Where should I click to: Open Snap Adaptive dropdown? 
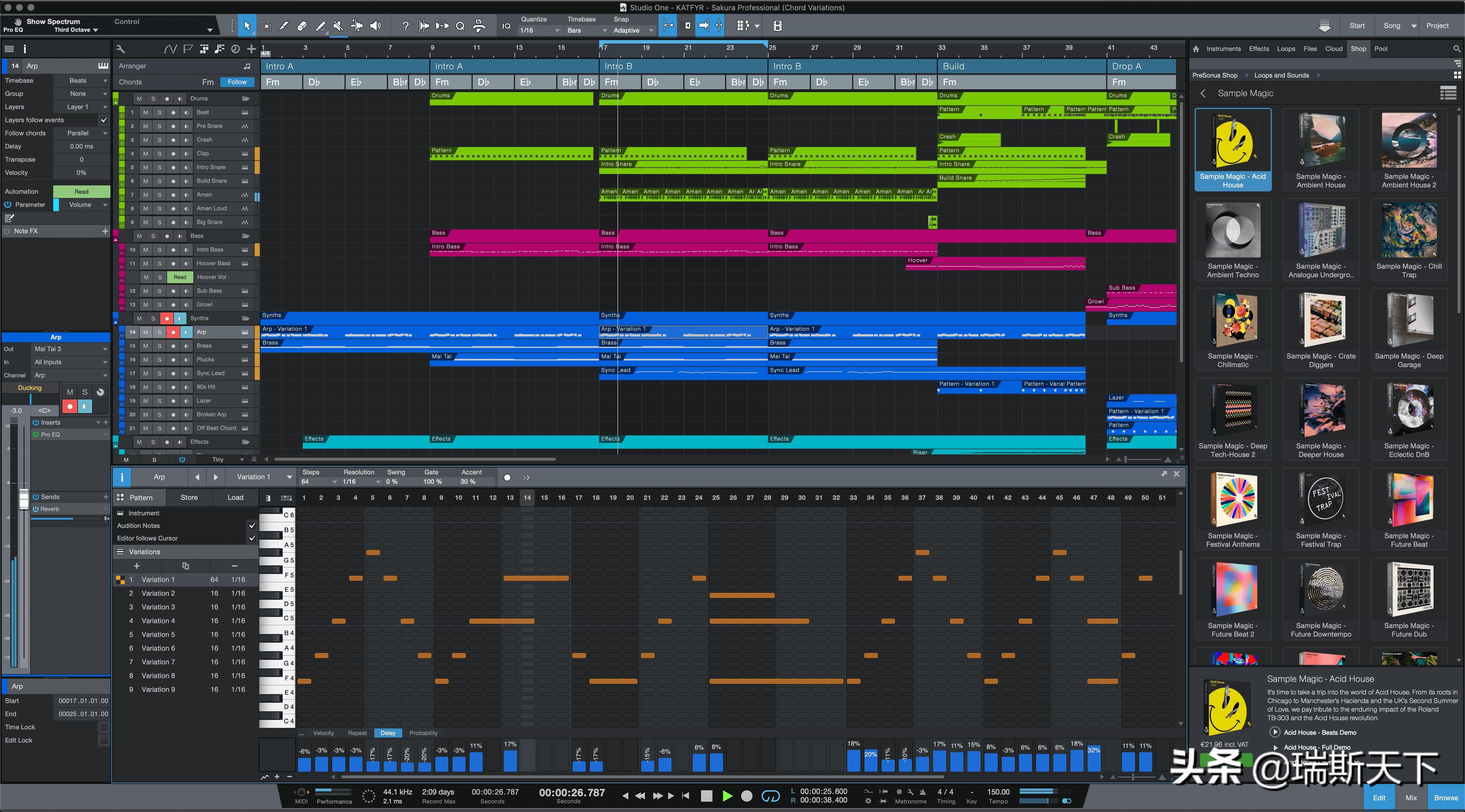633,31
